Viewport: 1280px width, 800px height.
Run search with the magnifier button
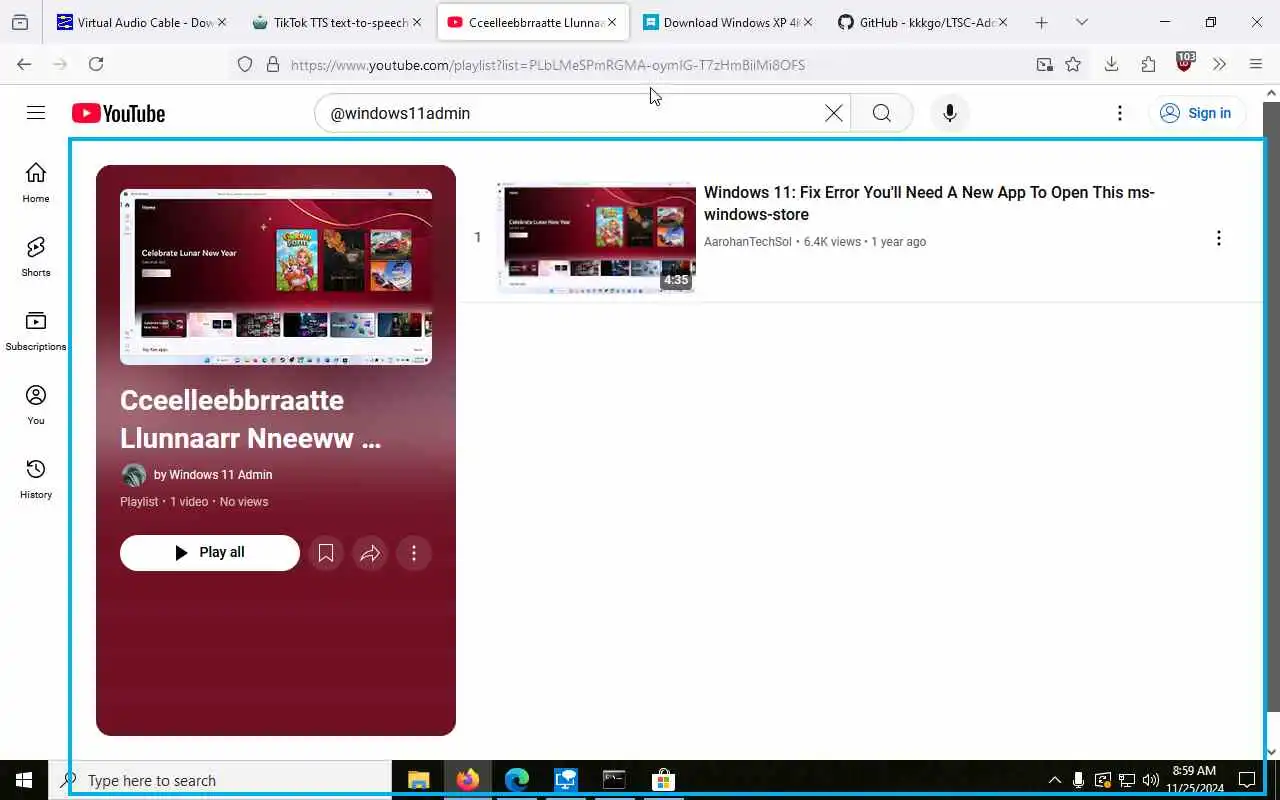(x=882, y=113)
